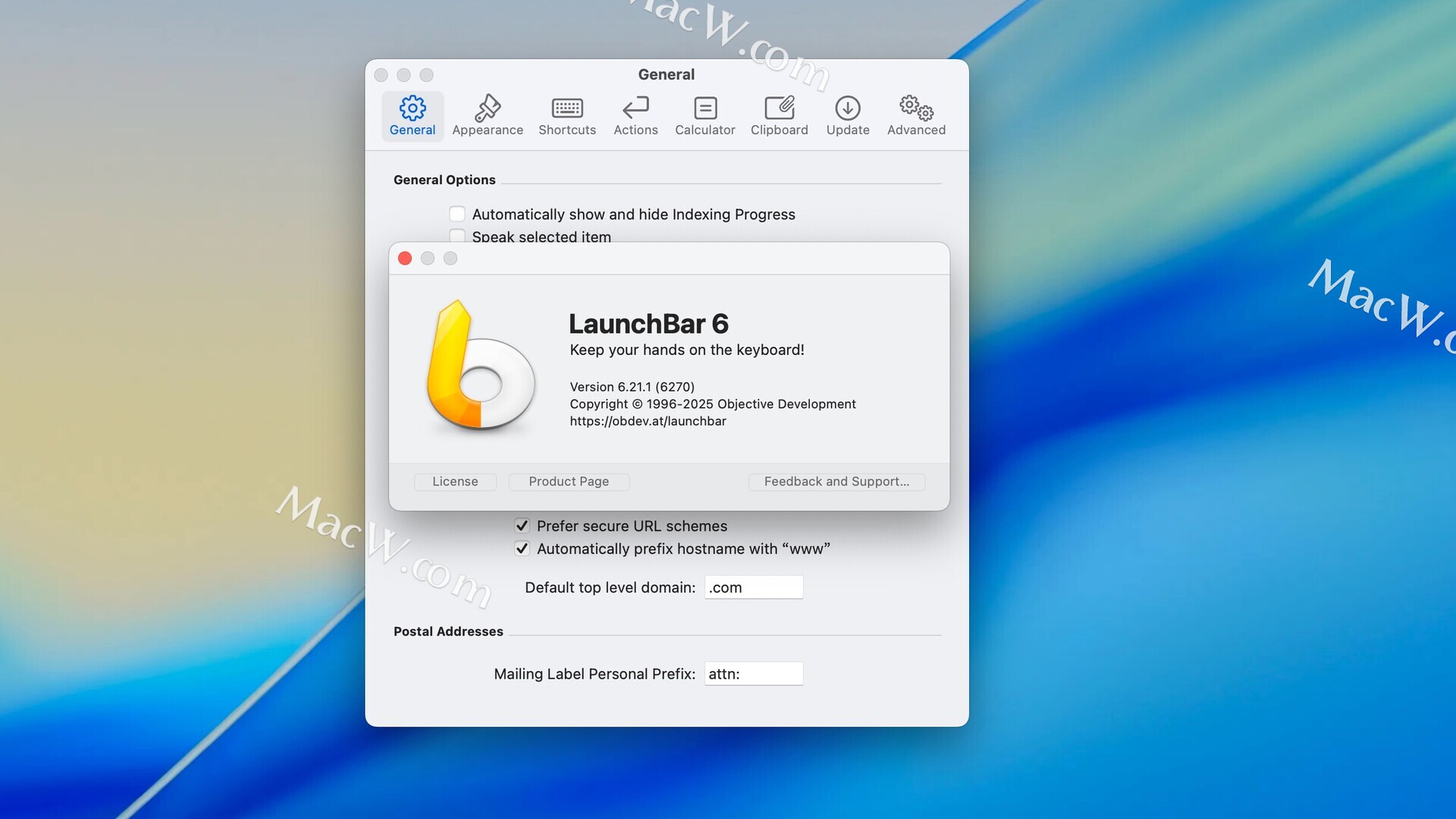Disable Automatically prefix hostname with www
Image resolution: width=1456 pixels, height=819 pixels.
click(x=522, y=548)
